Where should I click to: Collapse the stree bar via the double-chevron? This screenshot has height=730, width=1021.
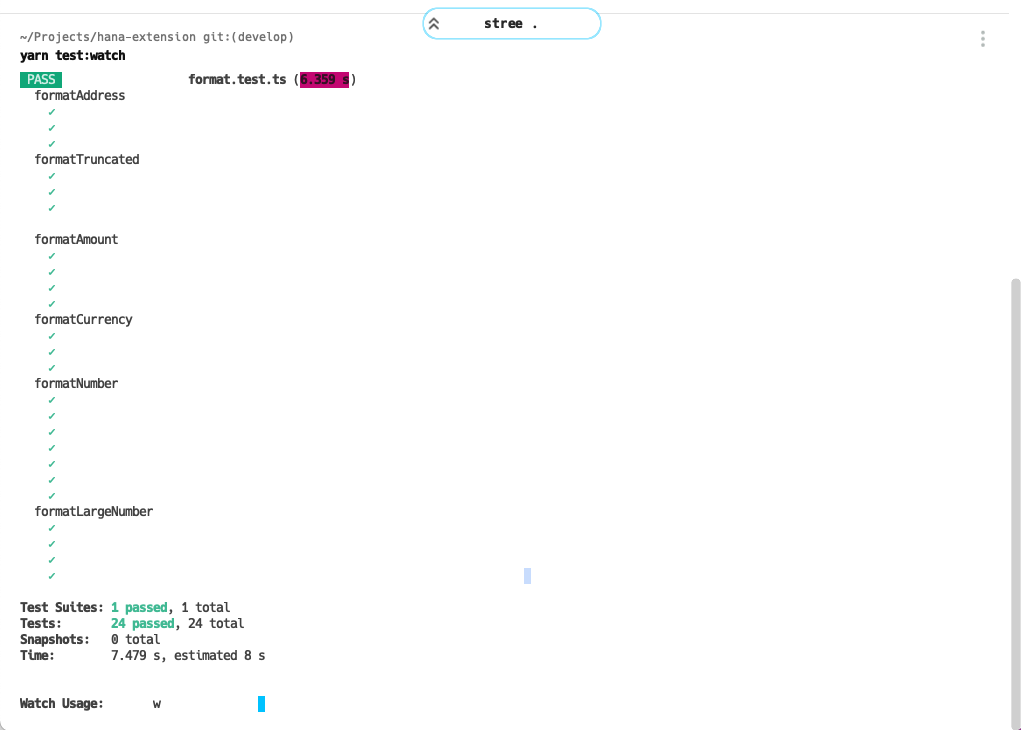[x=434, y=22]
